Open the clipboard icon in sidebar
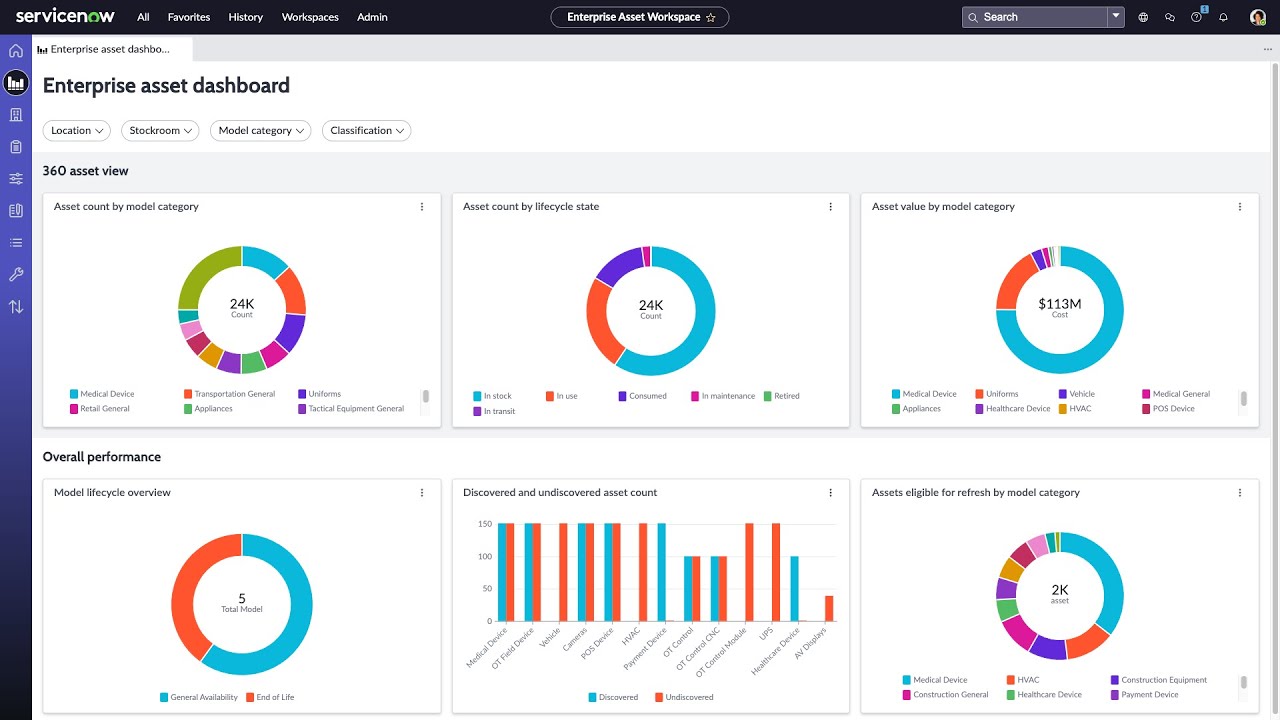 16,147
